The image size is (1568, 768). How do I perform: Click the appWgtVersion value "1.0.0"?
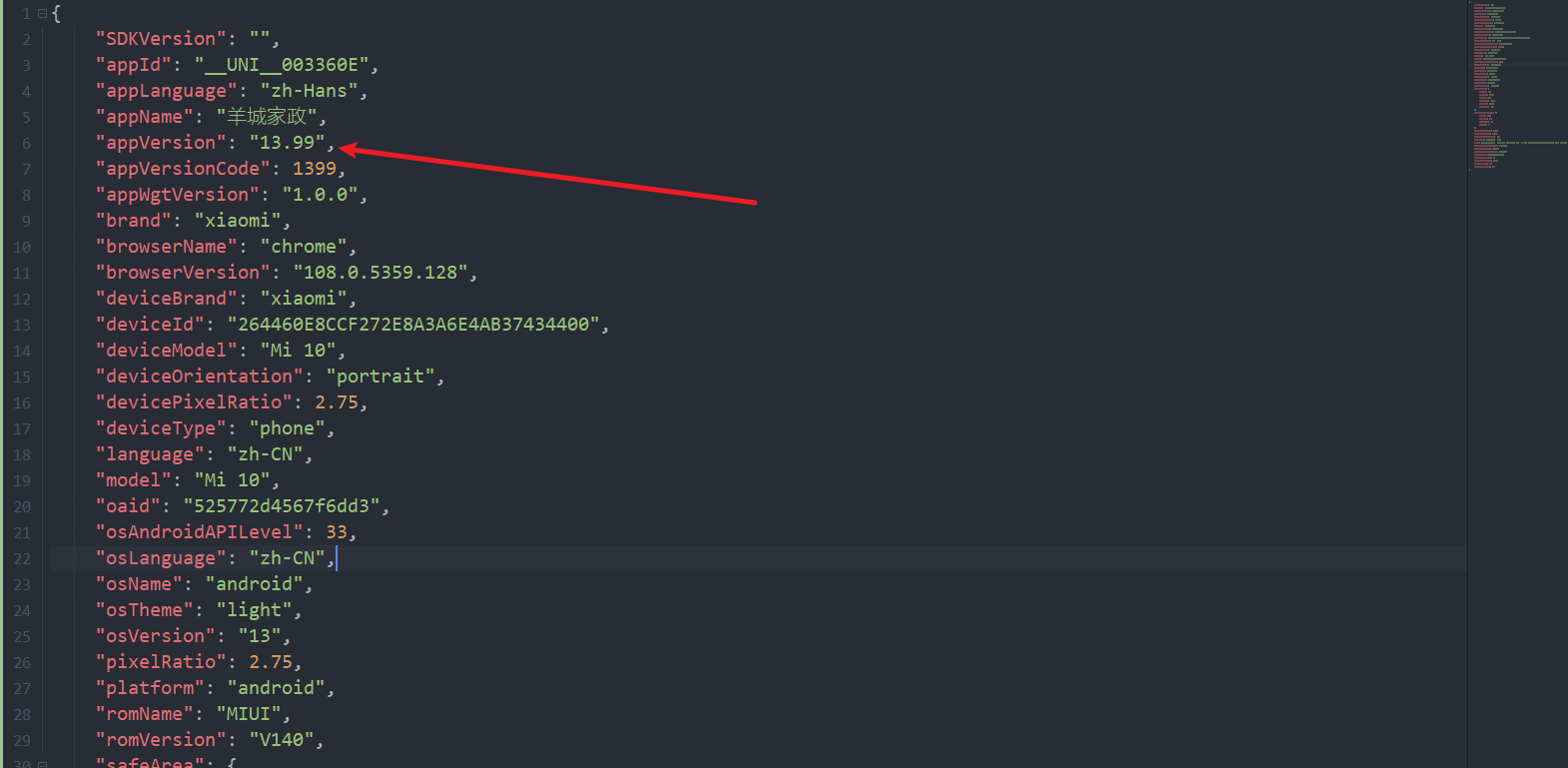coord(320,195)
